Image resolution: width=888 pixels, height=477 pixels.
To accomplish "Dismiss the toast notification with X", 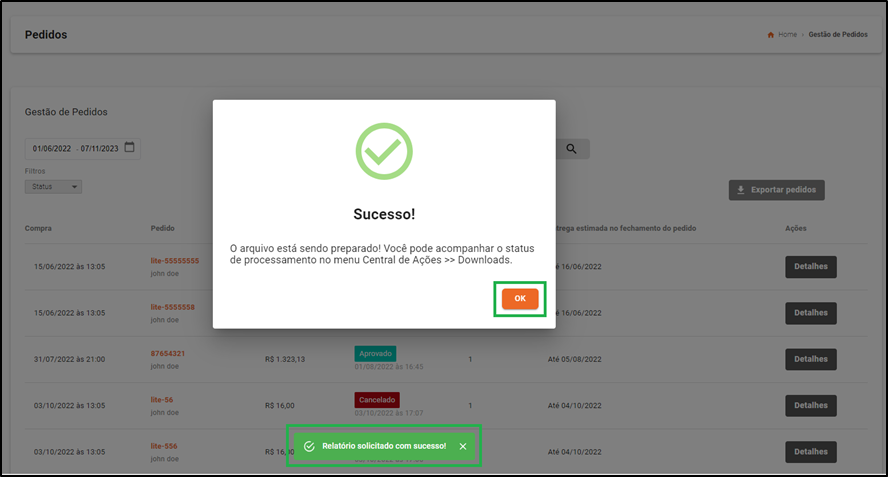I will (x=463, y=446).
